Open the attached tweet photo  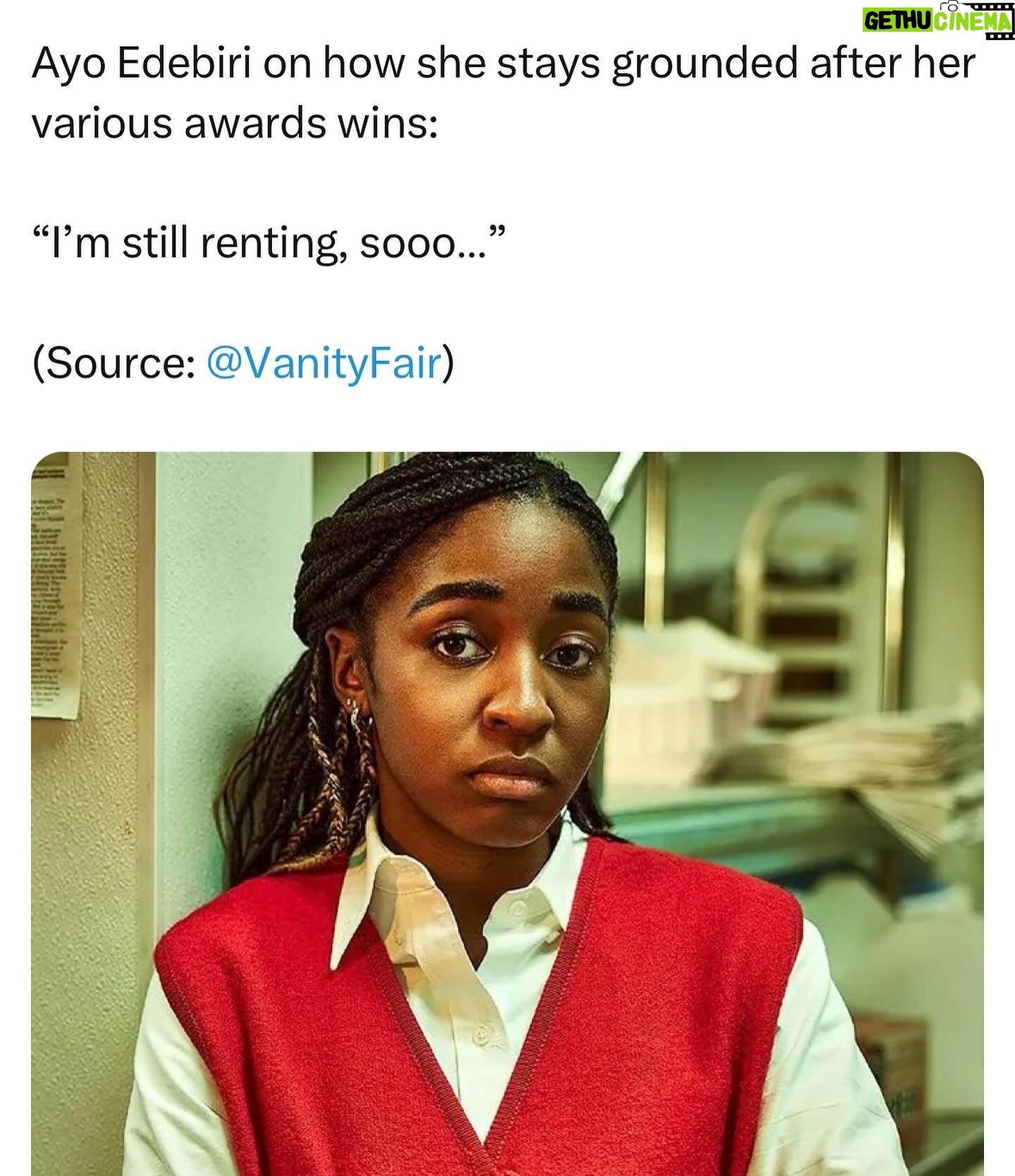pyautogui.click(x=508, y=814)
